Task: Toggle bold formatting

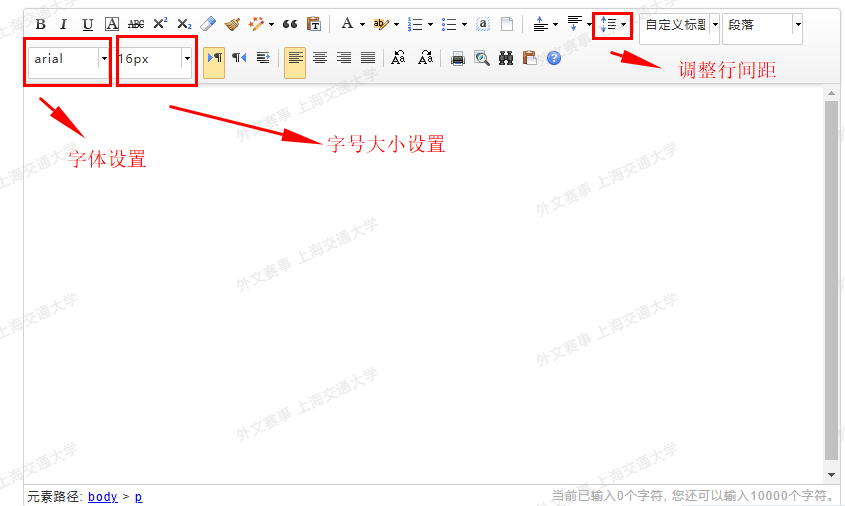Action: coord(40,24)
